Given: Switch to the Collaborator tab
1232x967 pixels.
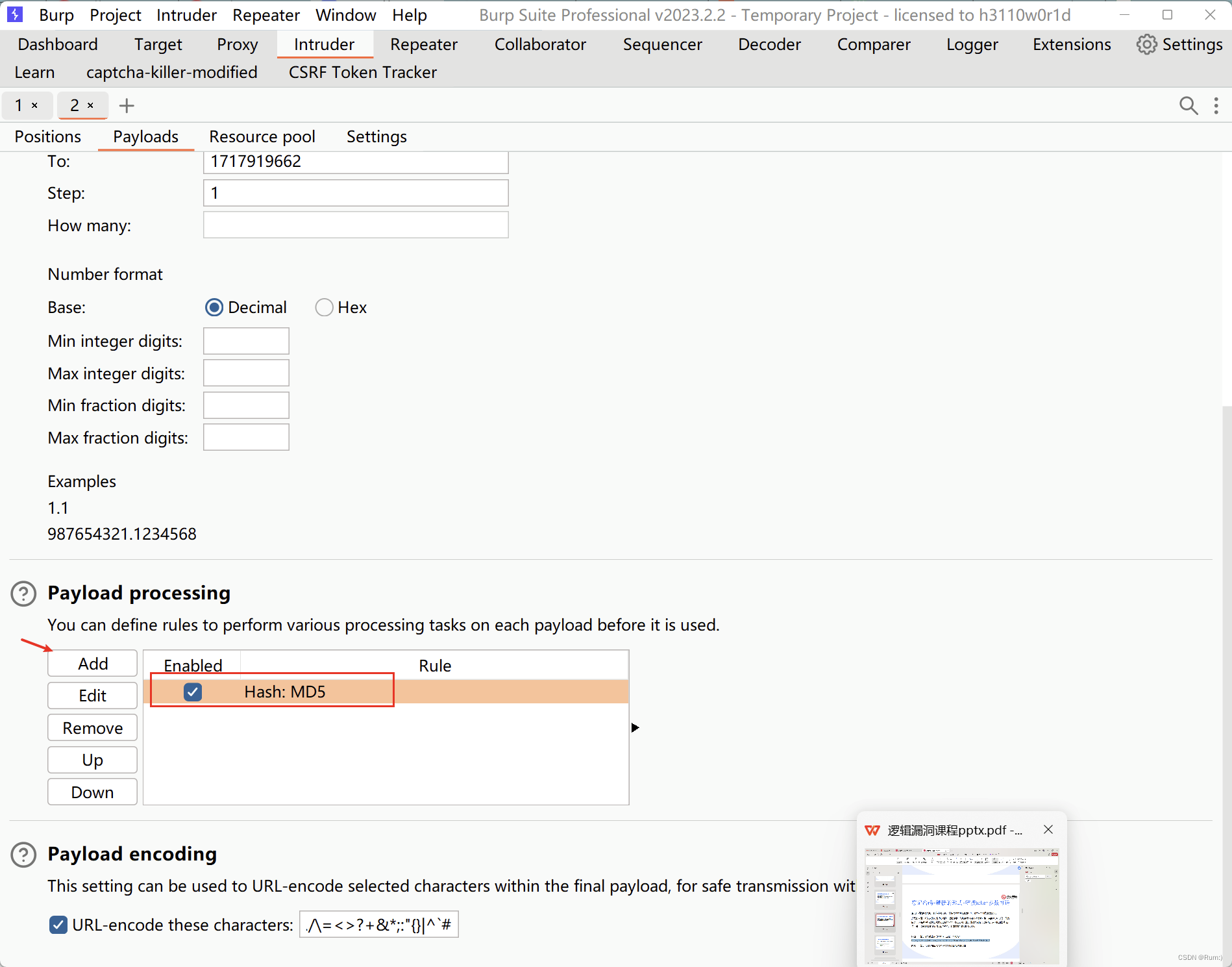Looking at the screenshot, I should 540,44.
